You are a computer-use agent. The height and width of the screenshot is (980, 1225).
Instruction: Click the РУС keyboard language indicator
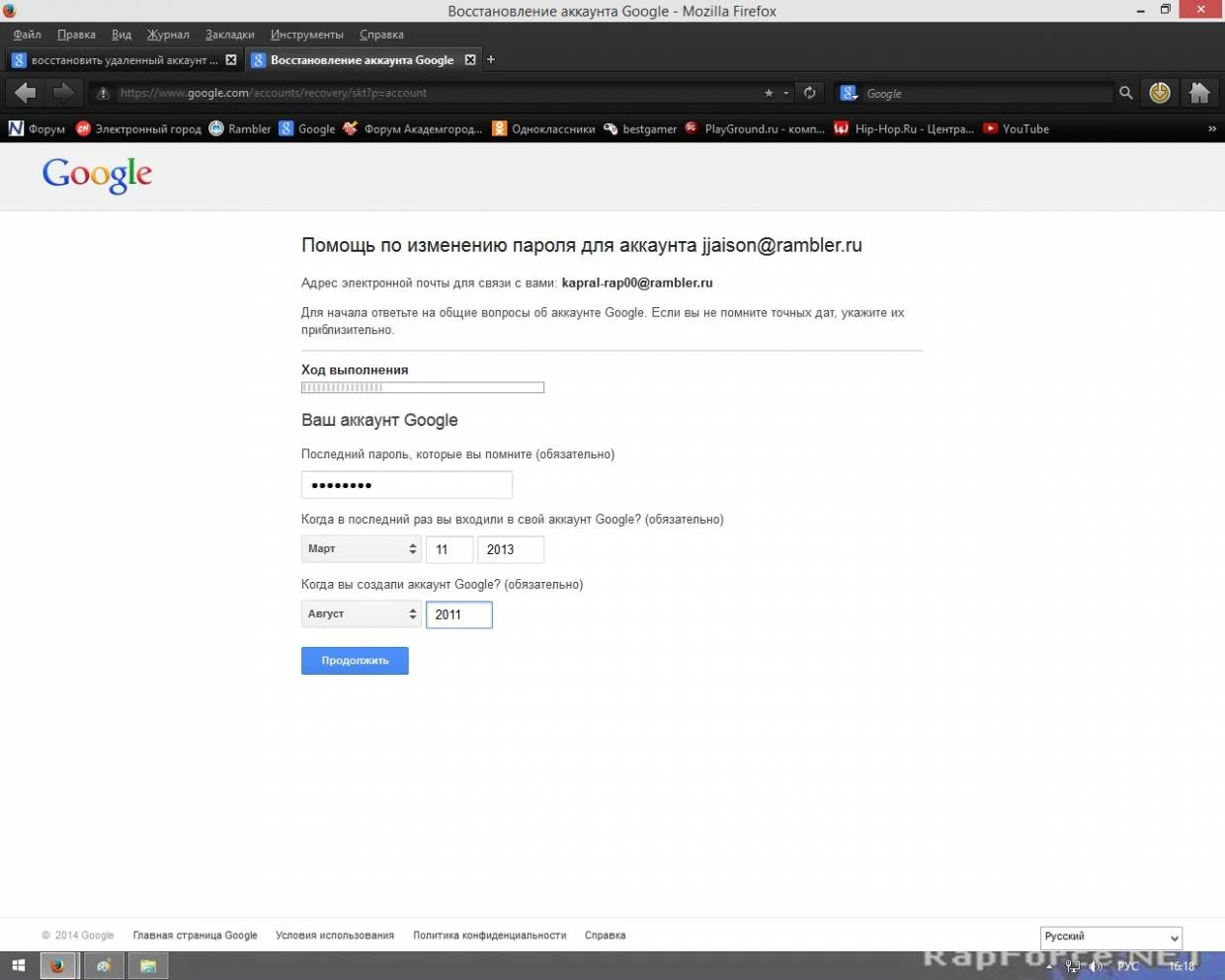click(1128, 966)
